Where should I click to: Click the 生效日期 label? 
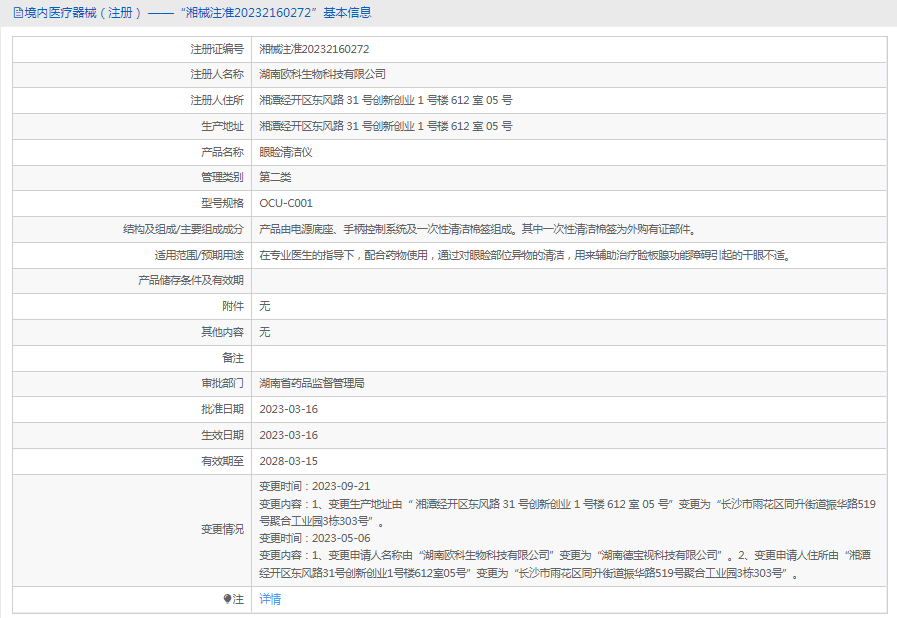(x=222, y=435)
